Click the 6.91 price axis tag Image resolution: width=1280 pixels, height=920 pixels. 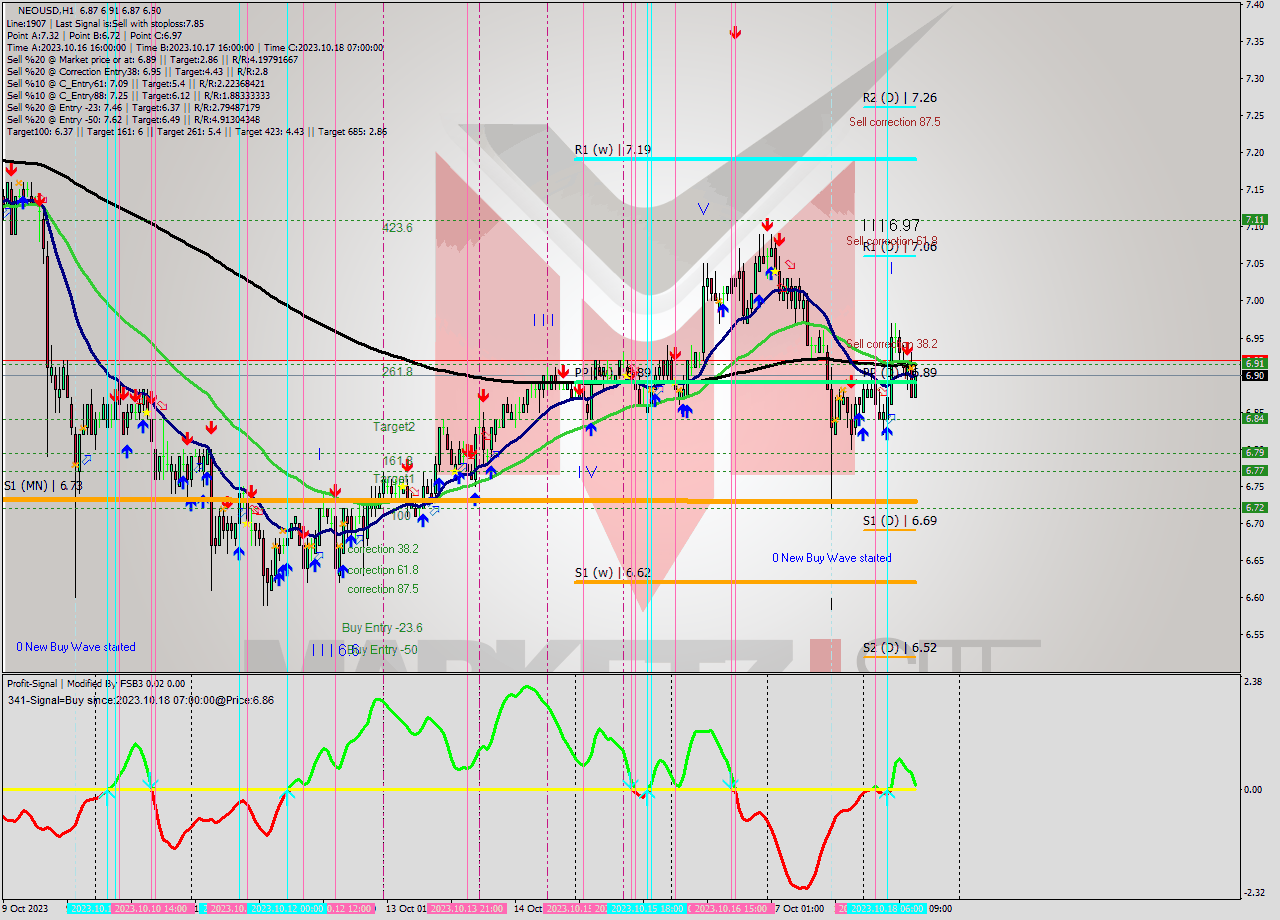[1254, 363]
